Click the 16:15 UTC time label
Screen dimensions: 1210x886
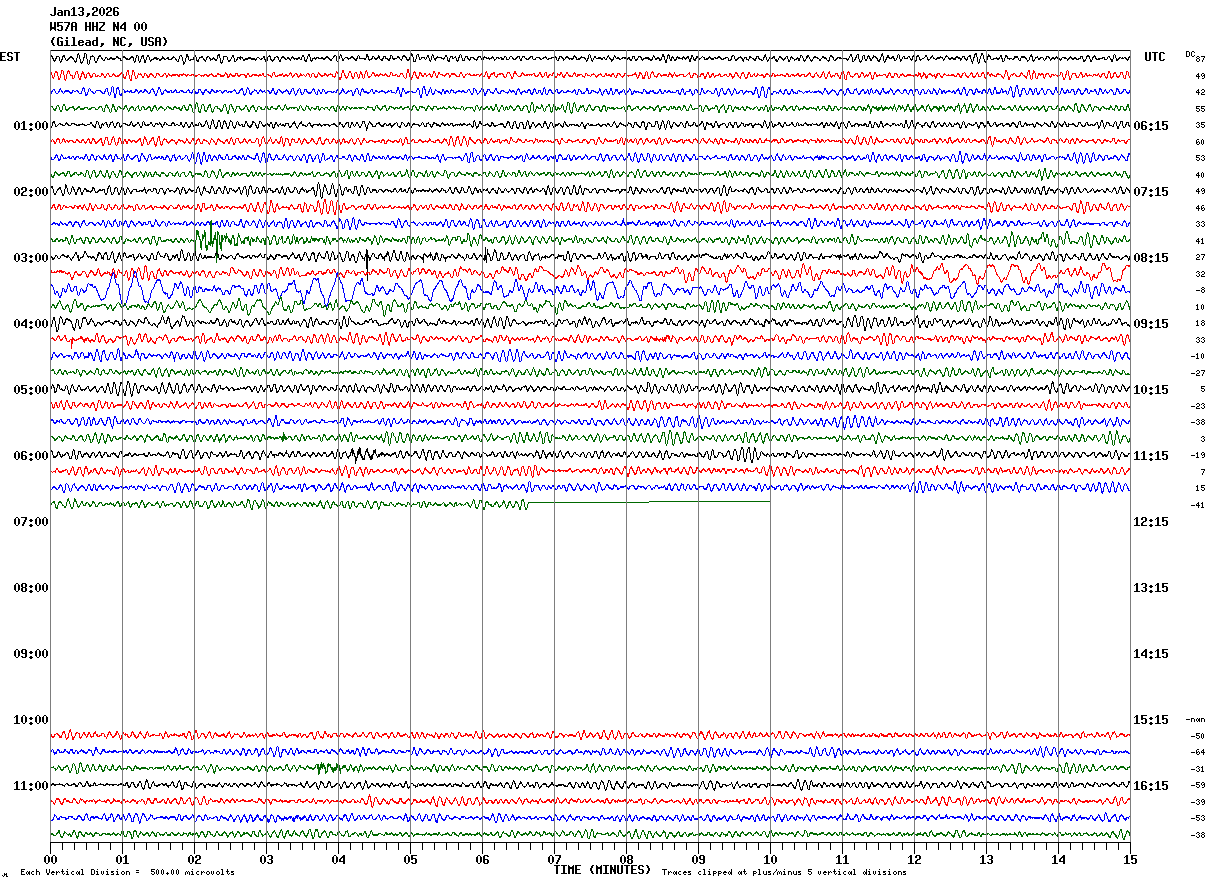(1151, 786)
